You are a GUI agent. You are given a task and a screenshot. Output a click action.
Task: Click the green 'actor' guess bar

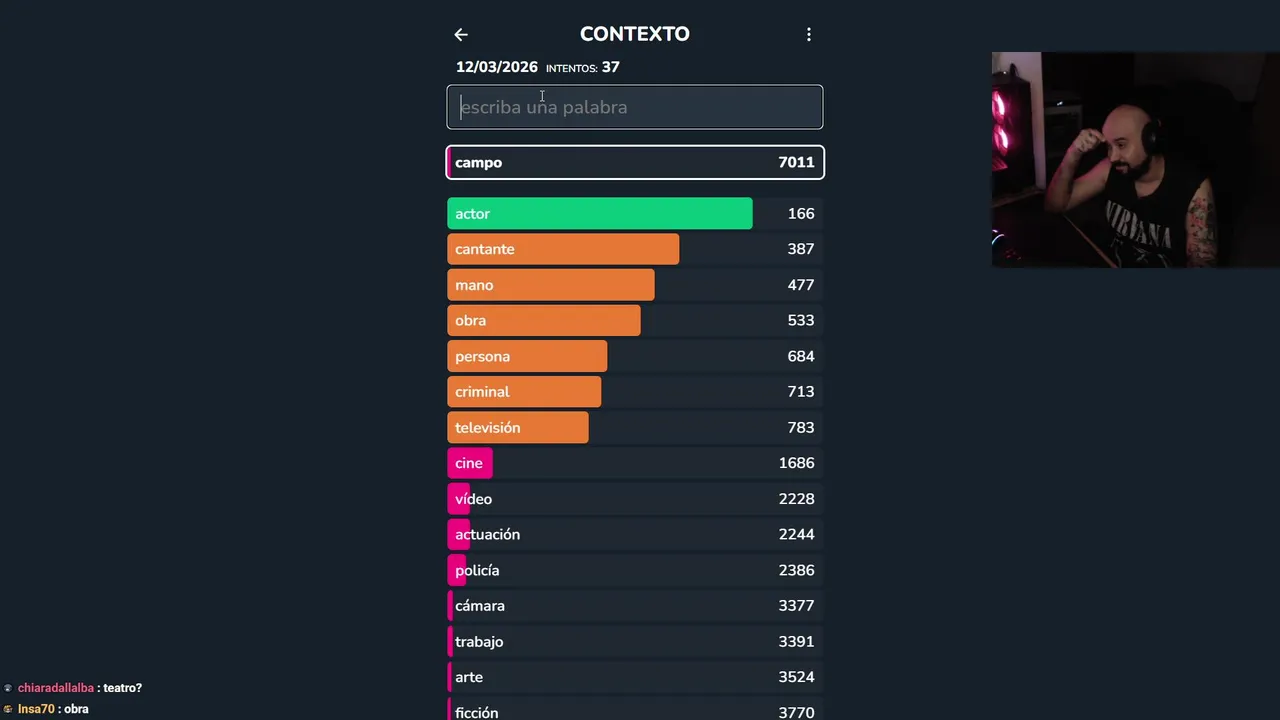(600, 214)
